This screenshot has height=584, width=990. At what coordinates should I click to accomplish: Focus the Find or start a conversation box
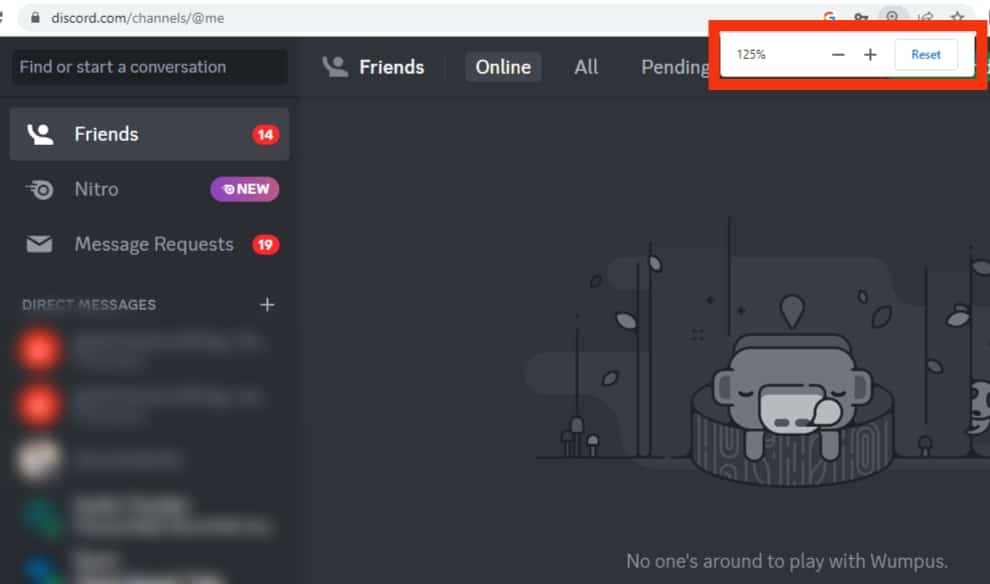pos(150,67)
